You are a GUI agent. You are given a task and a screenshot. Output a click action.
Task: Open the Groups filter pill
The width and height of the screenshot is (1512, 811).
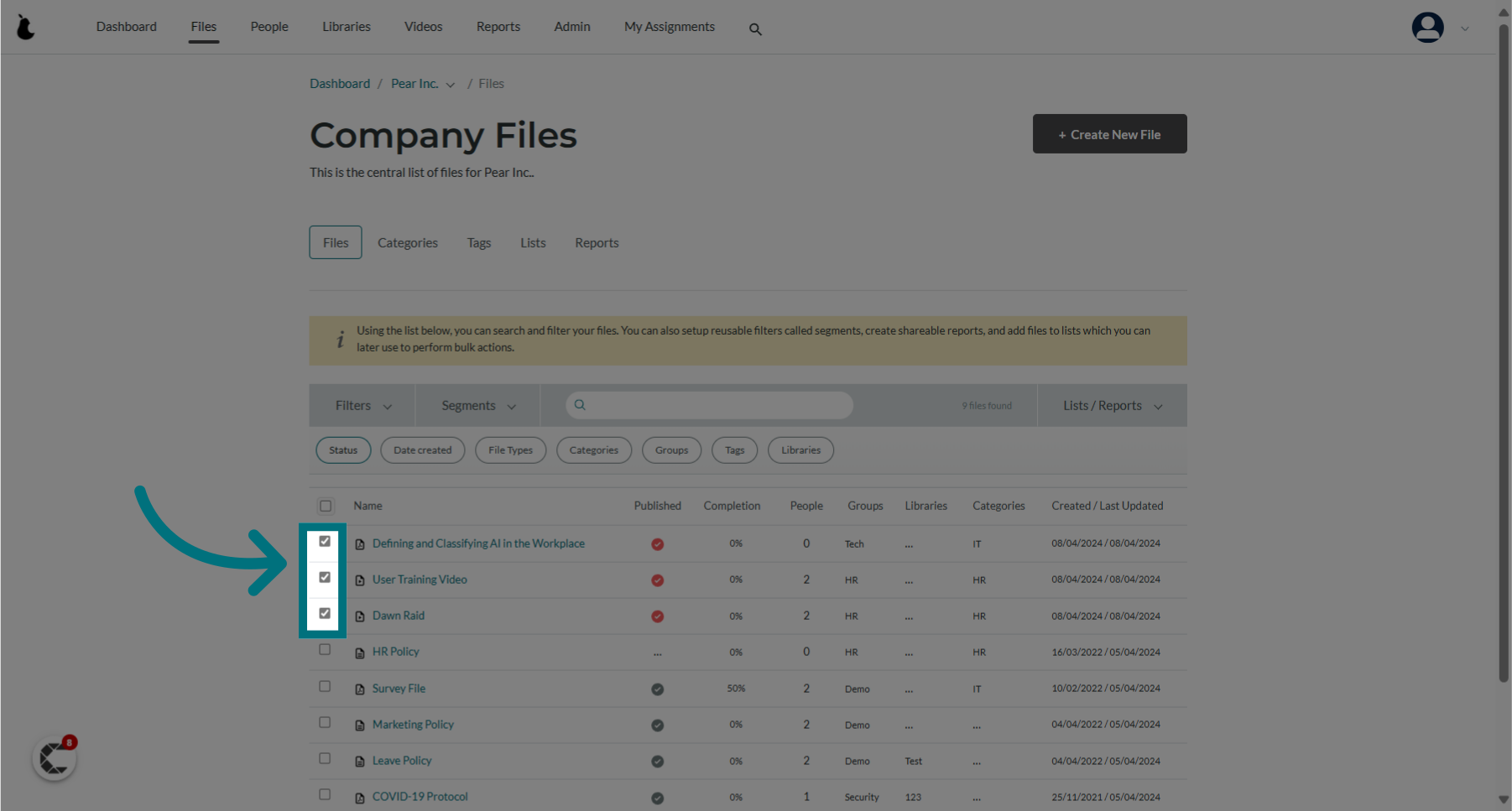click(x=672, y=450)
